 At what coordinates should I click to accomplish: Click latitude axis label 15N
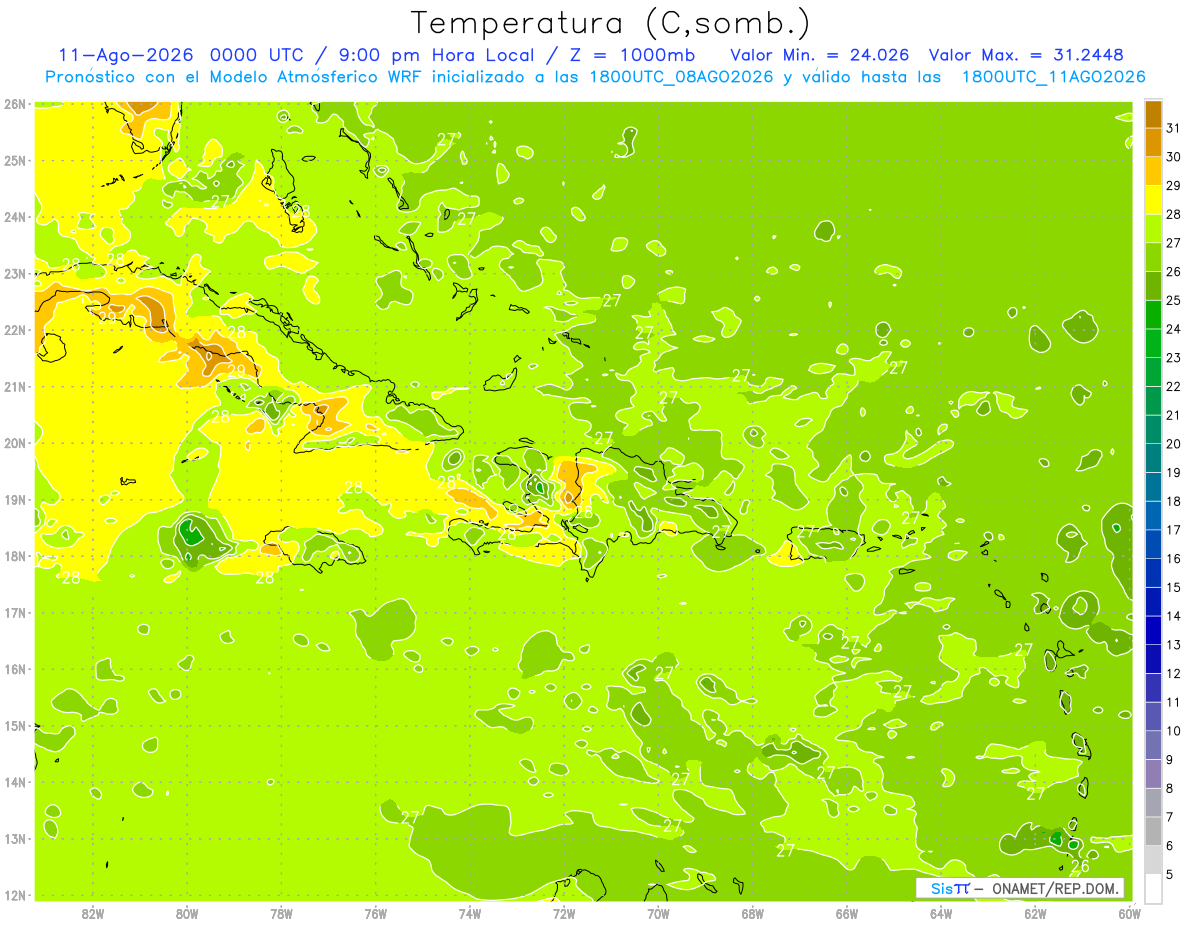click(x=15, y=725)
